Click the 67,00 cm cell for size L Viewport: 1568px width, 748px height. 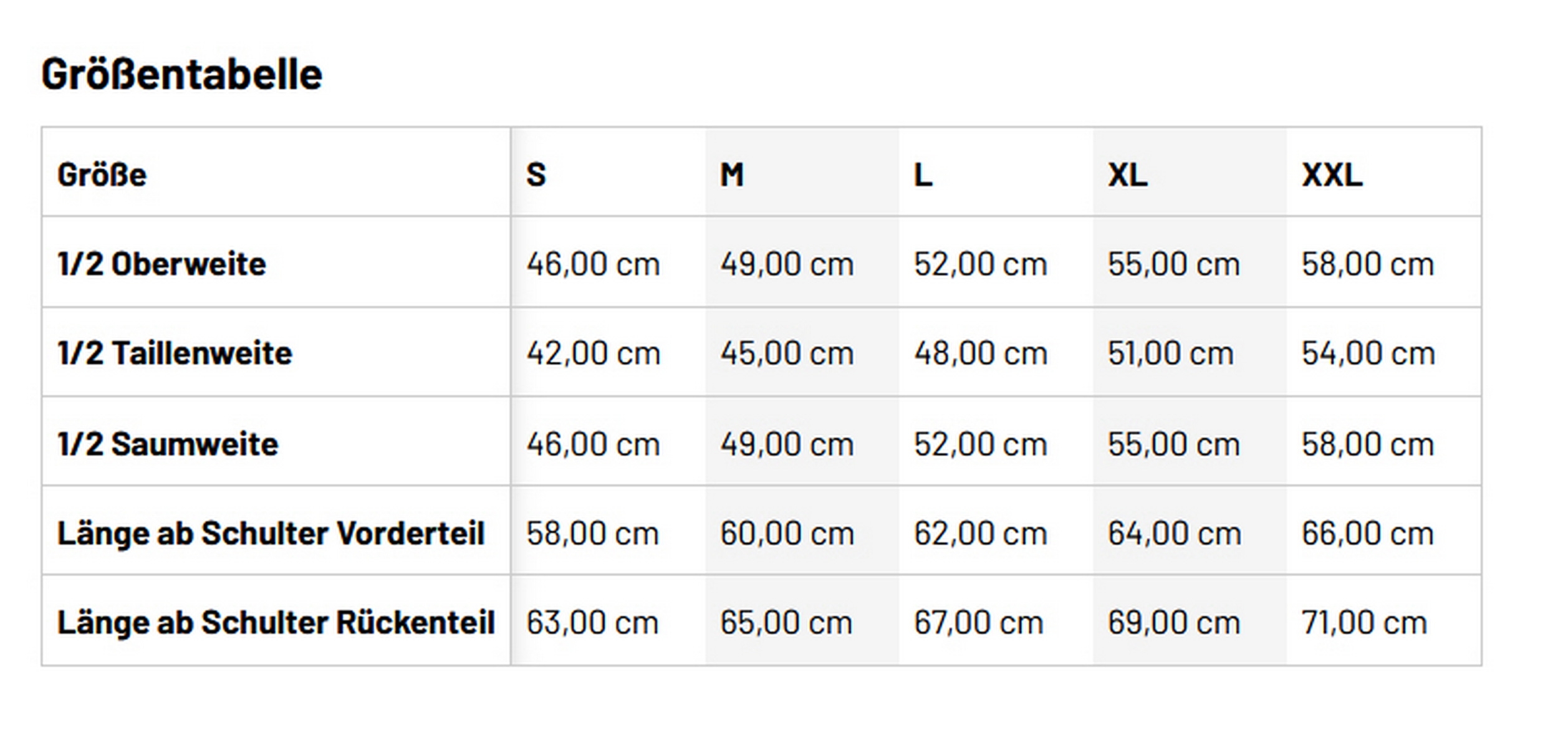[979, 622]
